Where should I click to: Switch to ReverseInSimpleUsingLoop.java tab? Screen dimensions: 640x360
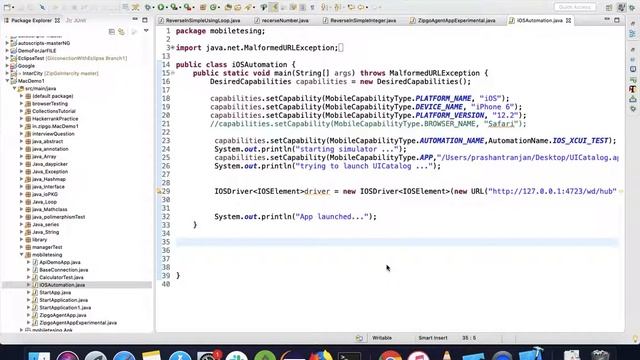(x=199, y=20)
